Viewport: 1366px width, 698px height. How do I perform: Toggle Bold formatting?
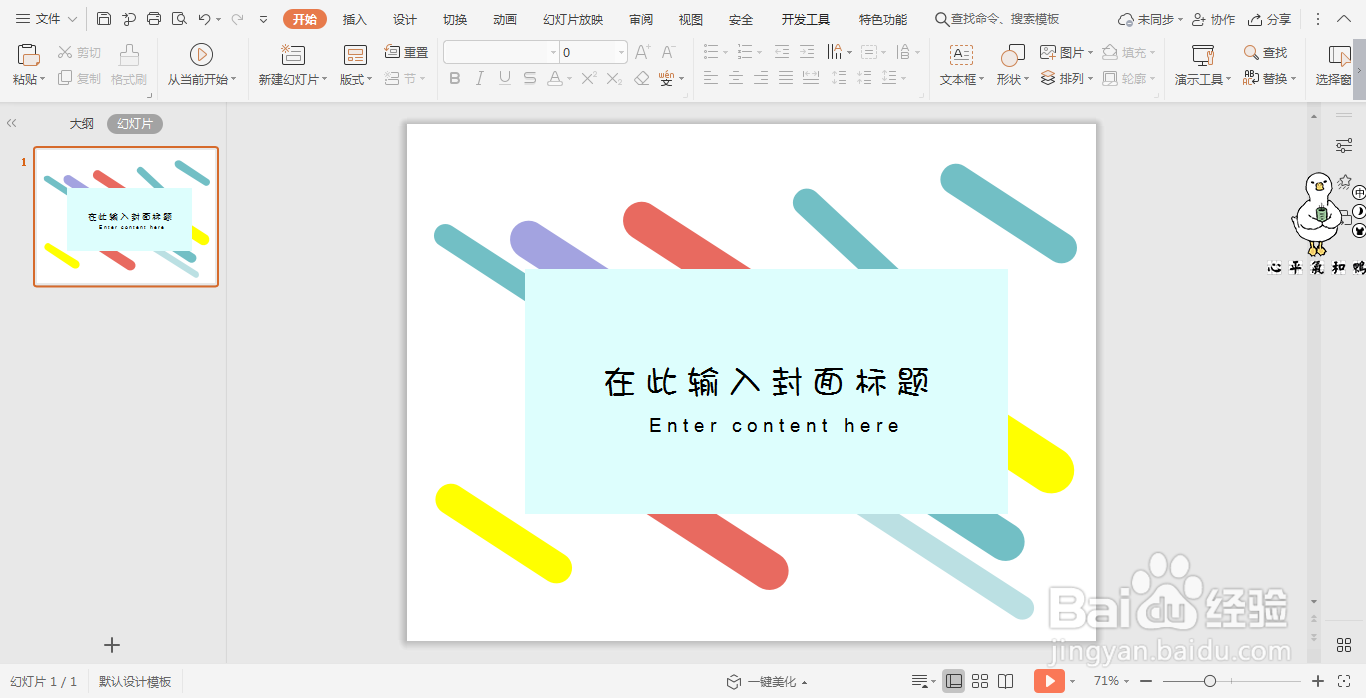455,78
